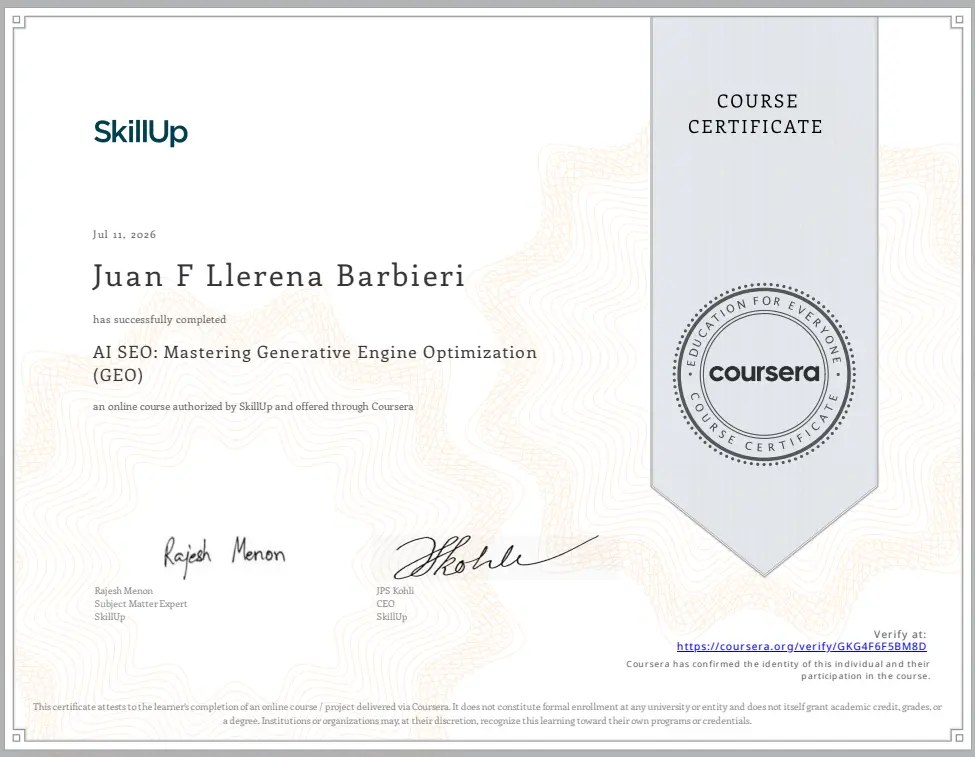Select the name Juan F Llerena Barbieri
975x757 pixels.
click(279, 276)
